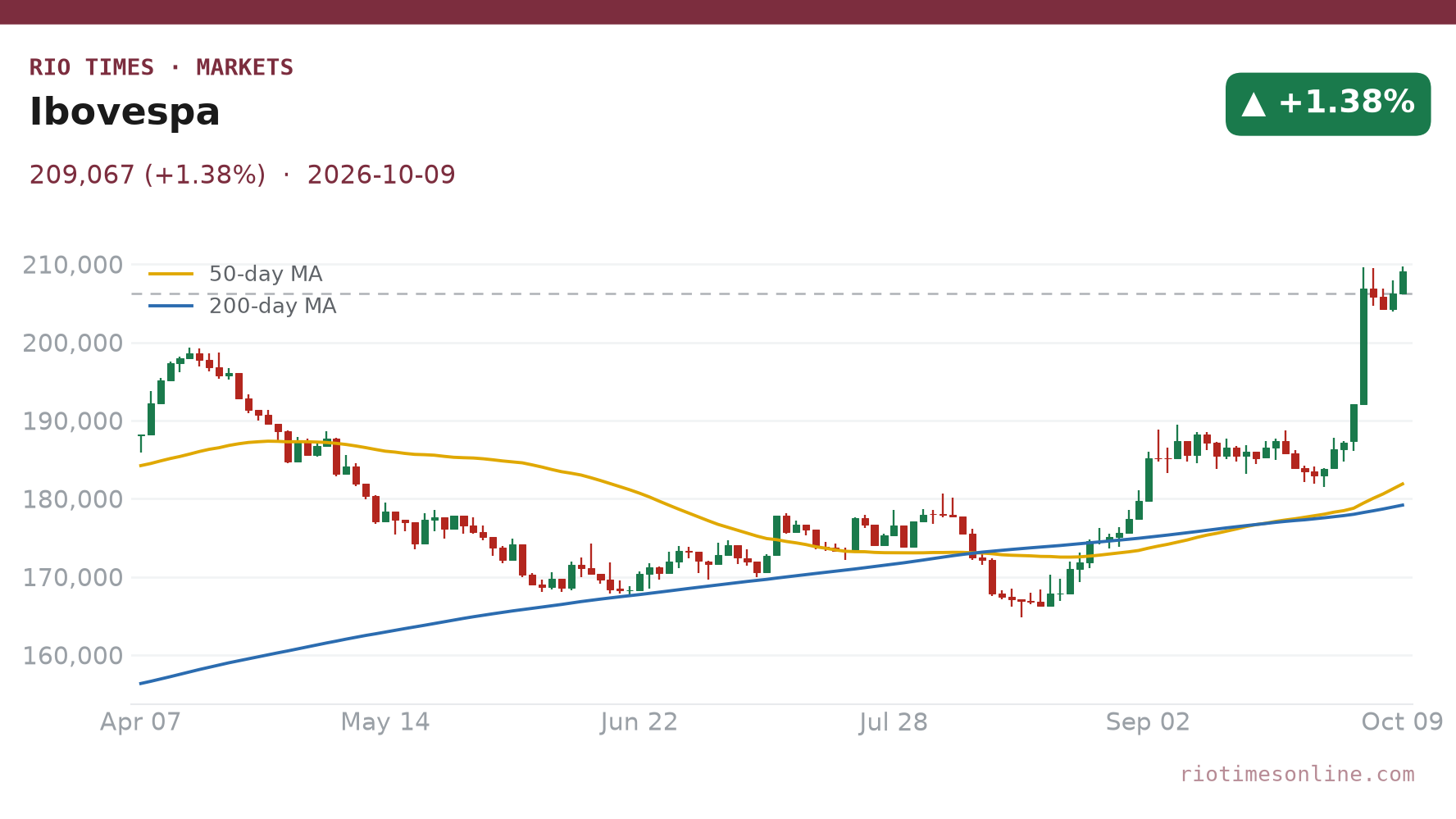
Task: Click the yellow 50-day MA legend swatch
Action: click(x=171, y=274)
